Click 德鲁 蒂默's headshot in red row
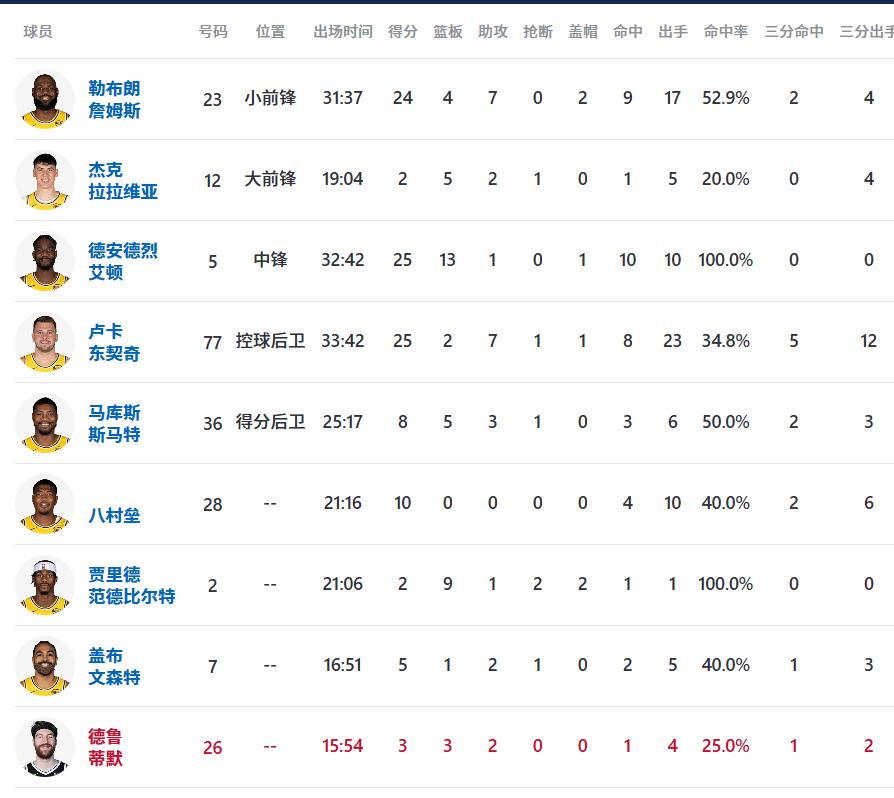This screenshot has width=894, height=798. (45, 747)
